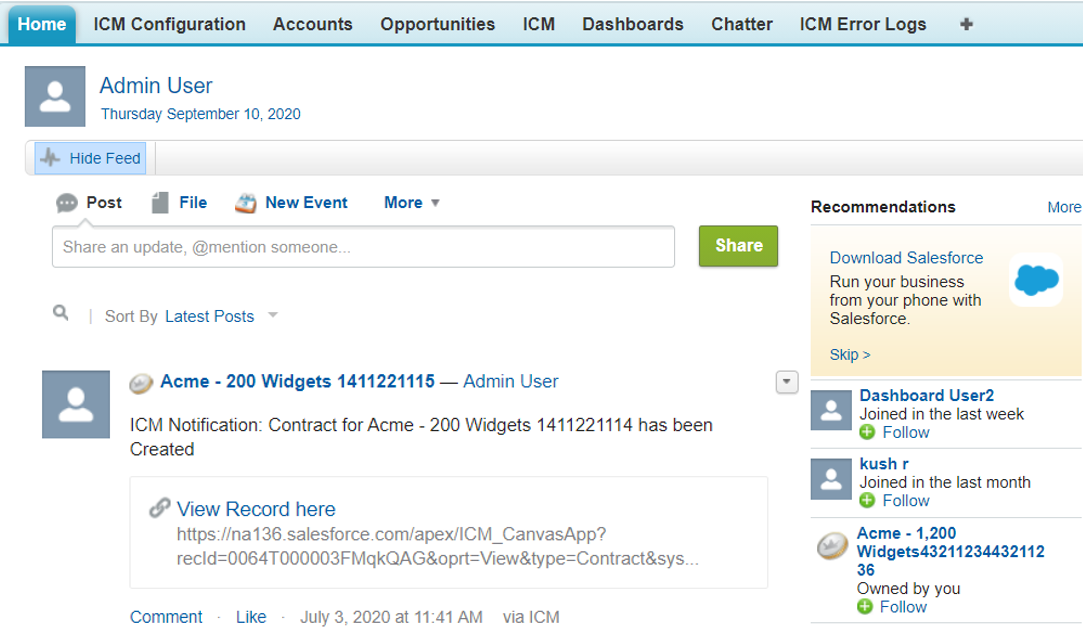
Task: Click the search magnifier icon in feed
Action: coord(61,314)
